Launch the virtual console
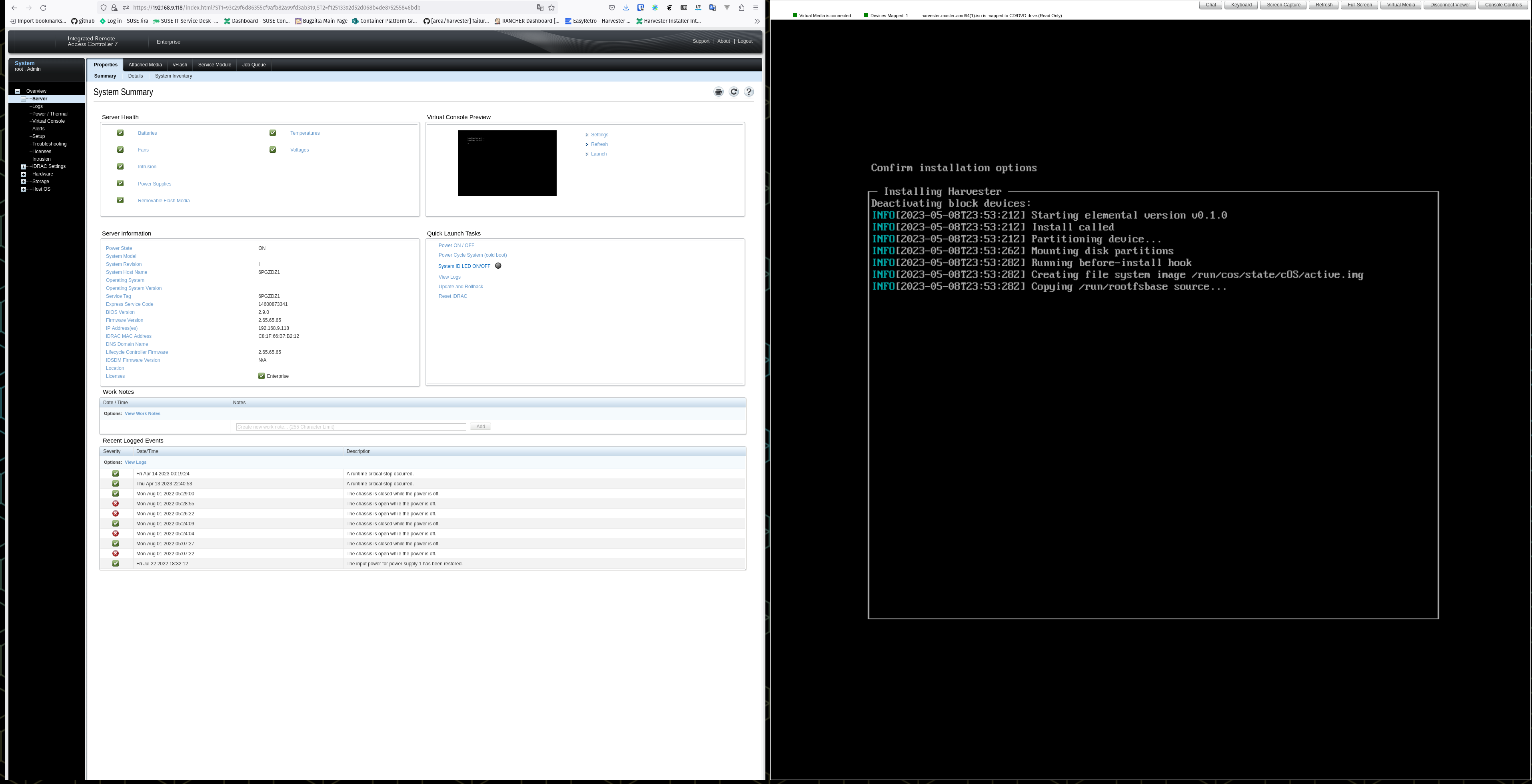This screenshot has width=1532, height=784. click(598, 154)
